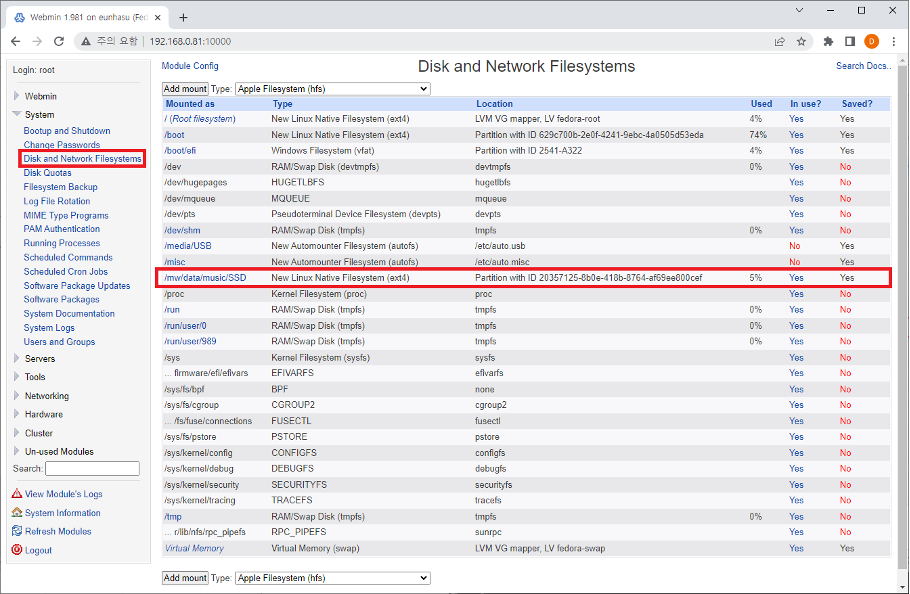The image size is (910, 594).
Task: Open System Information in the sidebar
Action: pos(62,513)
